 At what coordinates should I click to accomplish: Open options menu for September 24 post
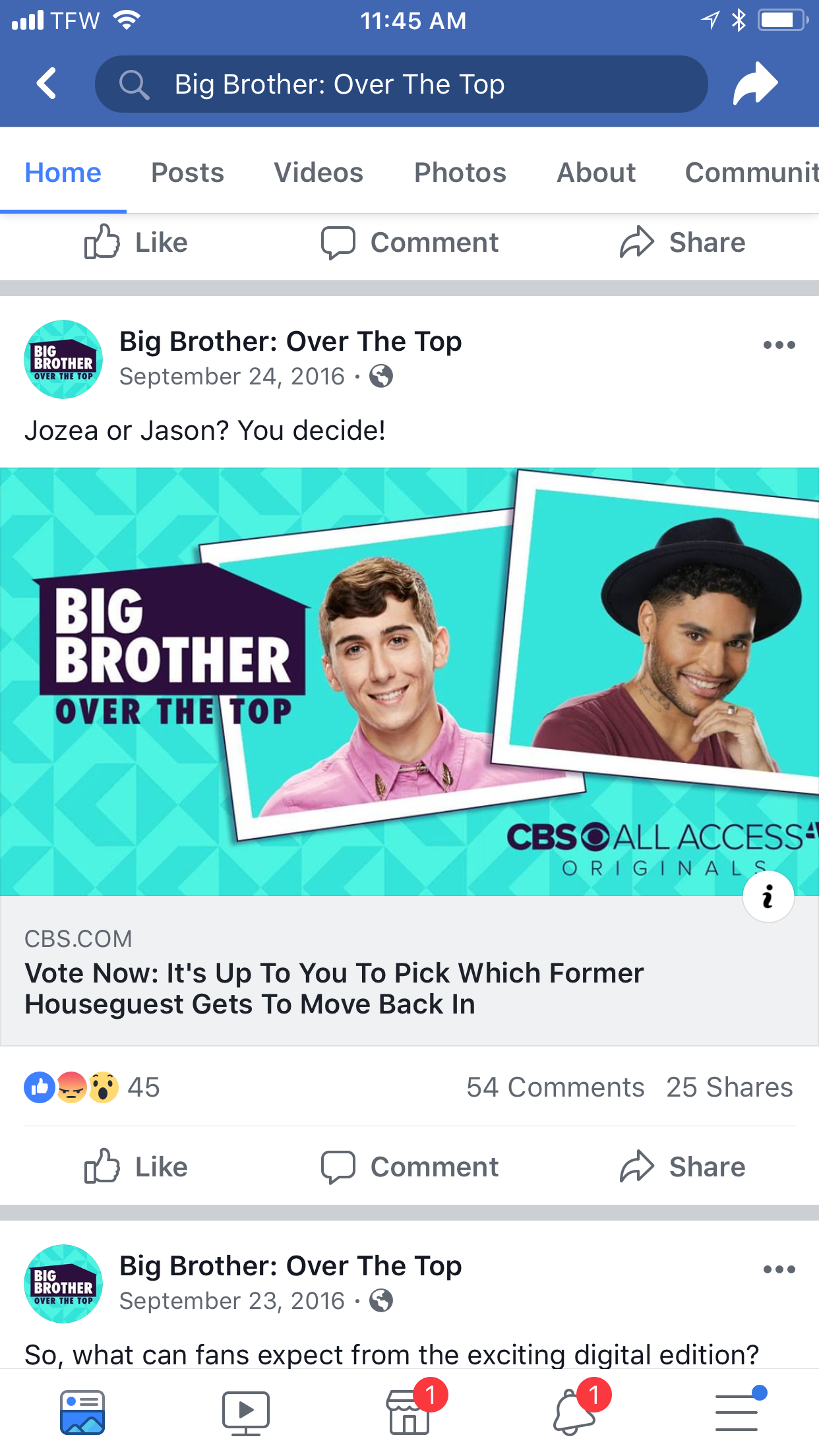(779, 345)
